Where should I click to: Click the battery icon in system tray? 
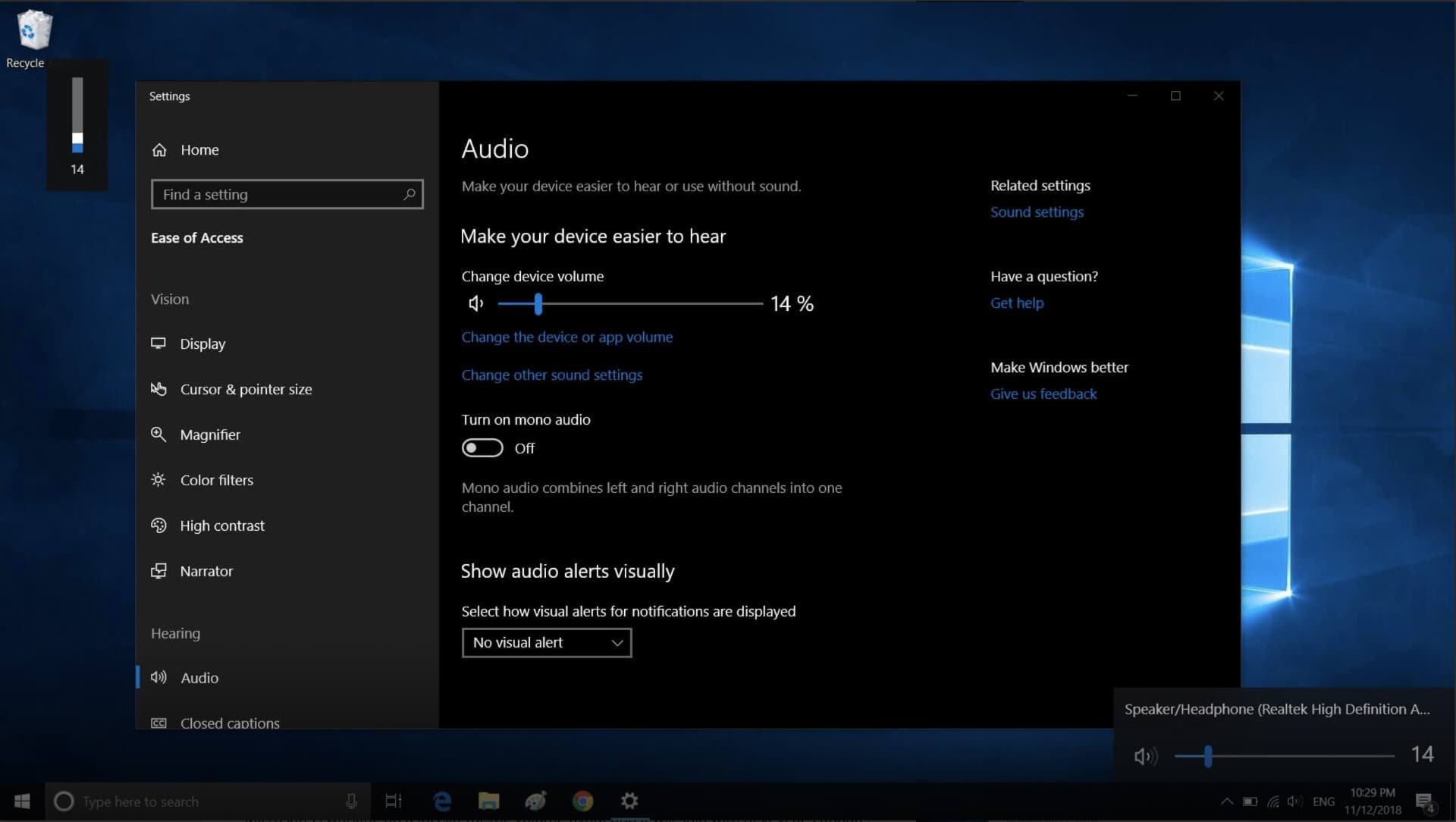click(x=1250, y=802)
